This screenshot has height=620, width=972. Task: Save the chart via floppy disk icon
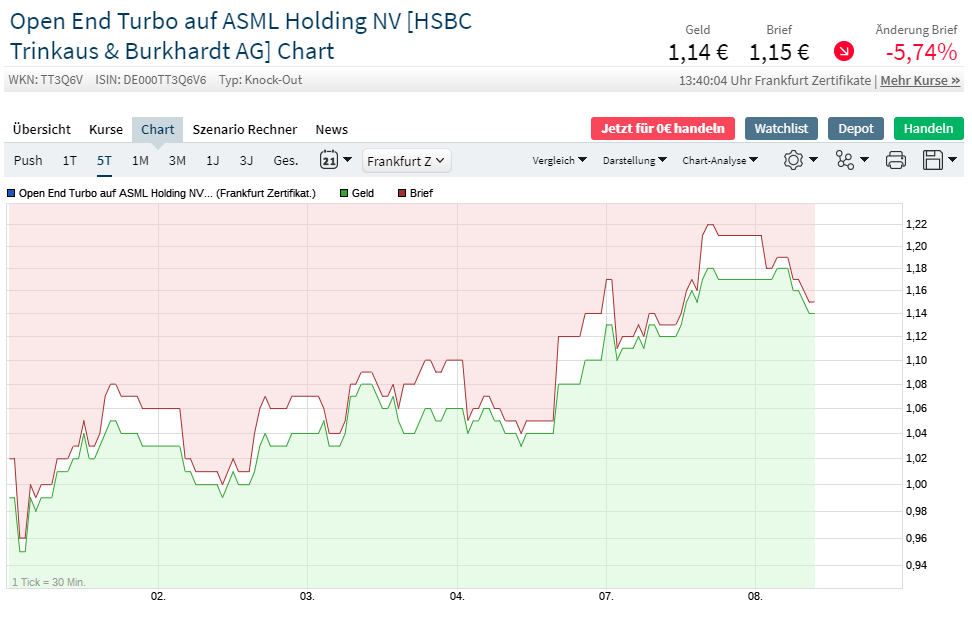(x=933, y=160)
